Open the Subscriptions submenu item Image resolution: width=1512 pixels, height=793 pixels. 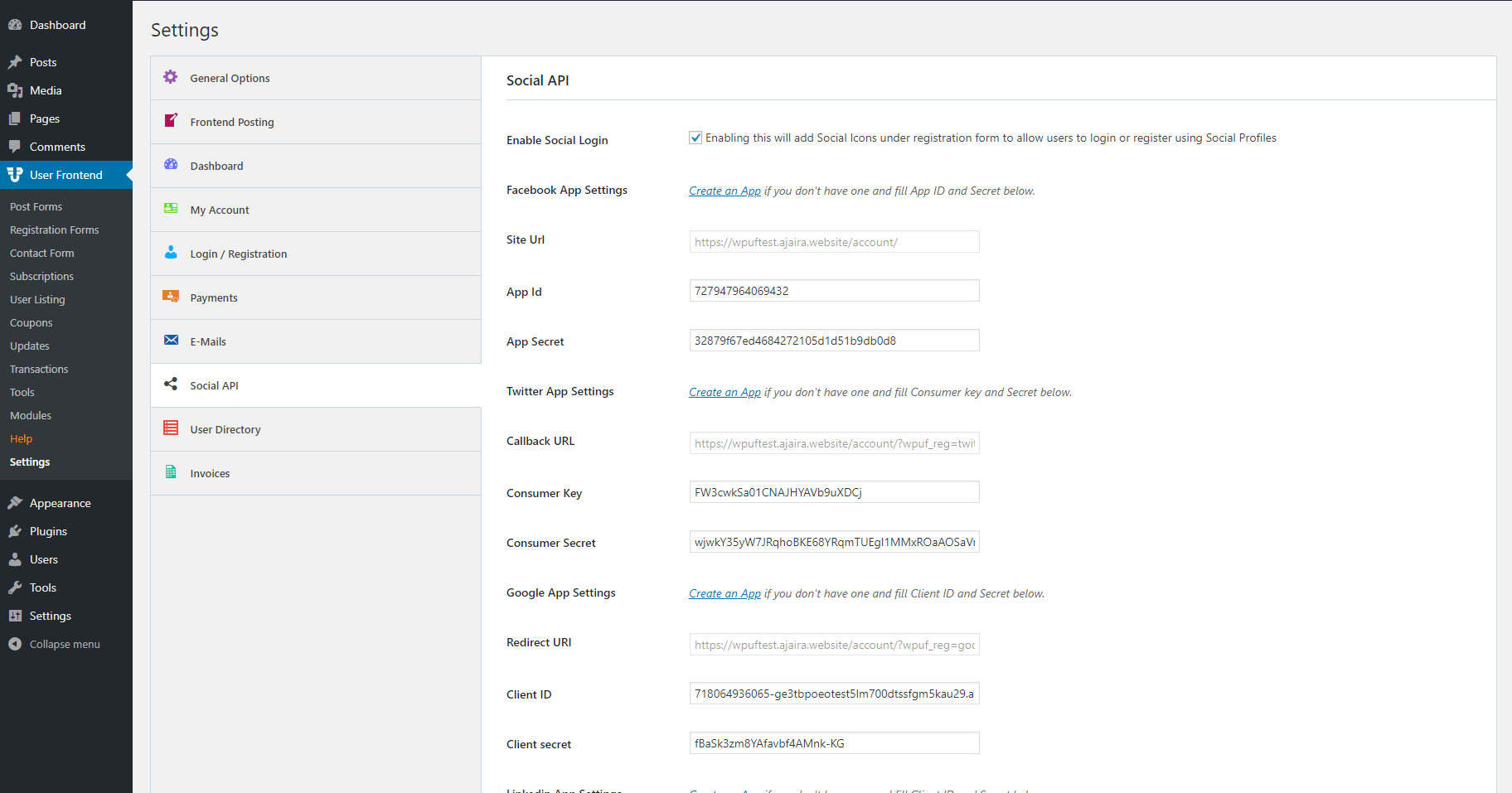(x=42, y=276)
